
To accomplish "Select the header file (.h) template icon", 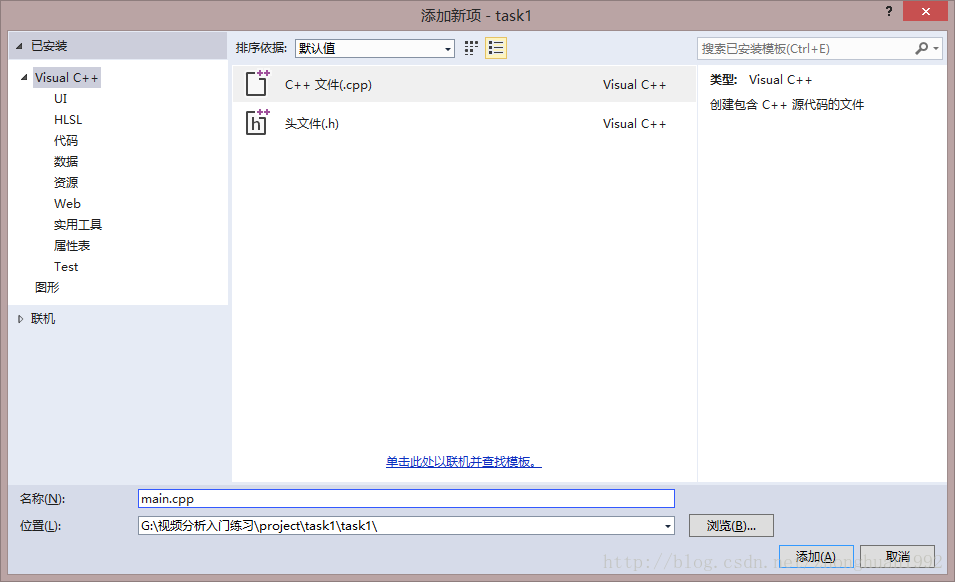I will (x=257, y=123).
